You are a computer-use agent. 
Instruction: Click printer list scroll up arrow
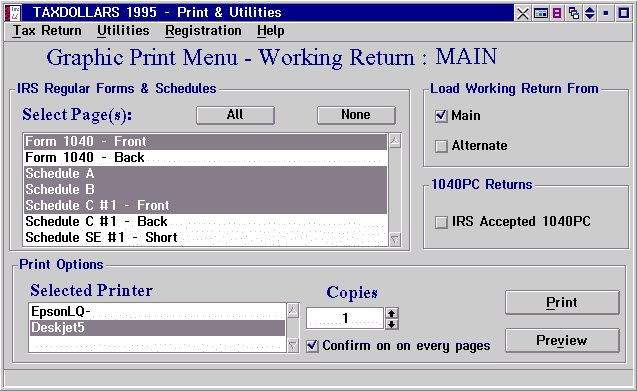click(293, 311)
